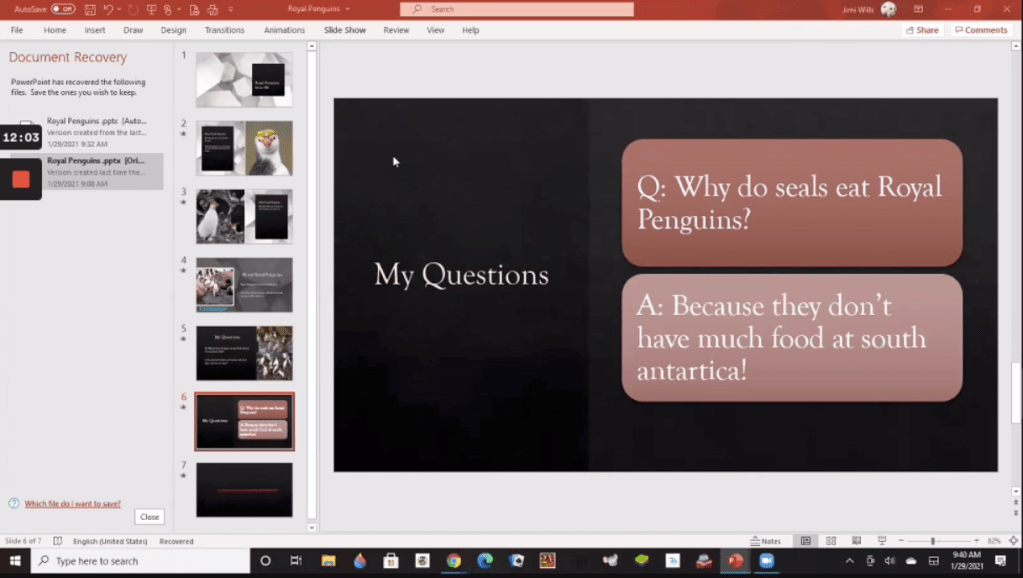Switch to Slide Sorter view

click(x=830, y=541)
